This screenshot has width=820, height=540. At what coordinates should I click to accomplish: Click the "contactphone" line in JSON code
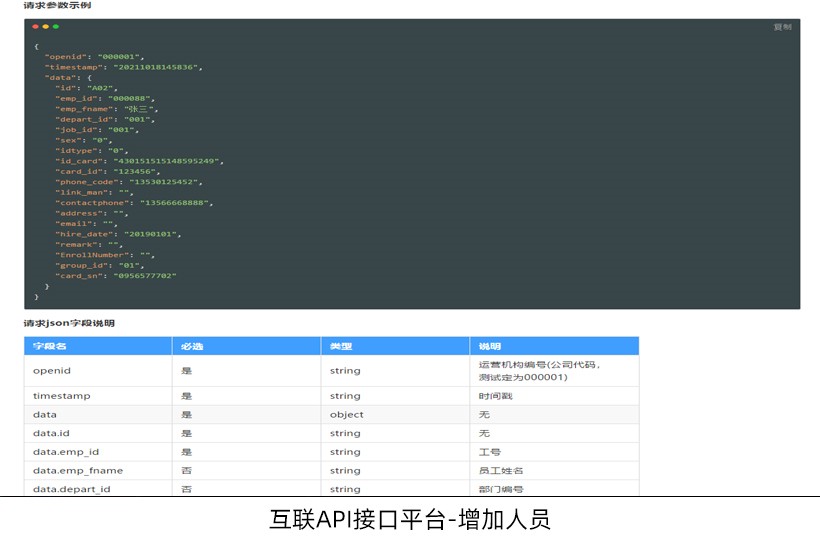pyautogui.click(x=134, y=203)
